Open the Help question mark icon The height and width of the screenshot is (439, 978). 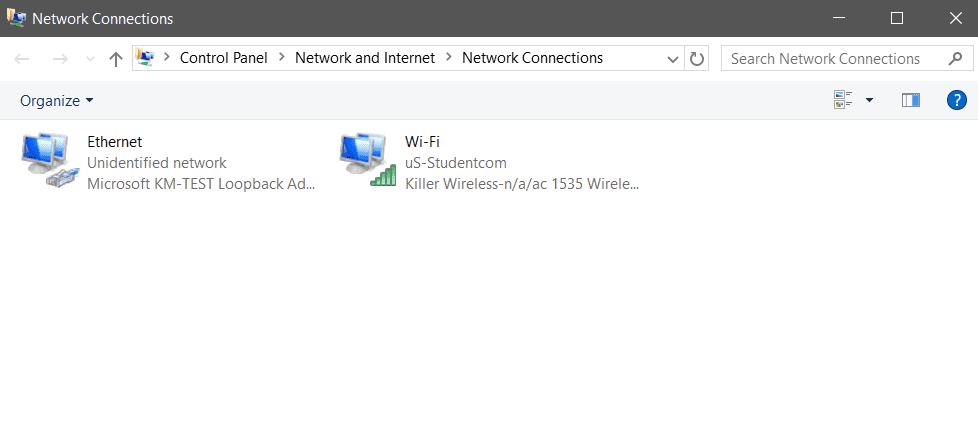pyautogui.click(x=956, y=100)
